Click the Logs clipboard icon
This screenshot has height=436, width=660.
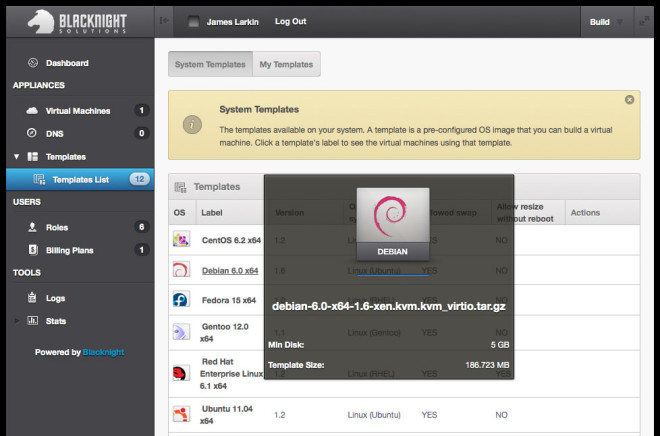coord(32,298)
